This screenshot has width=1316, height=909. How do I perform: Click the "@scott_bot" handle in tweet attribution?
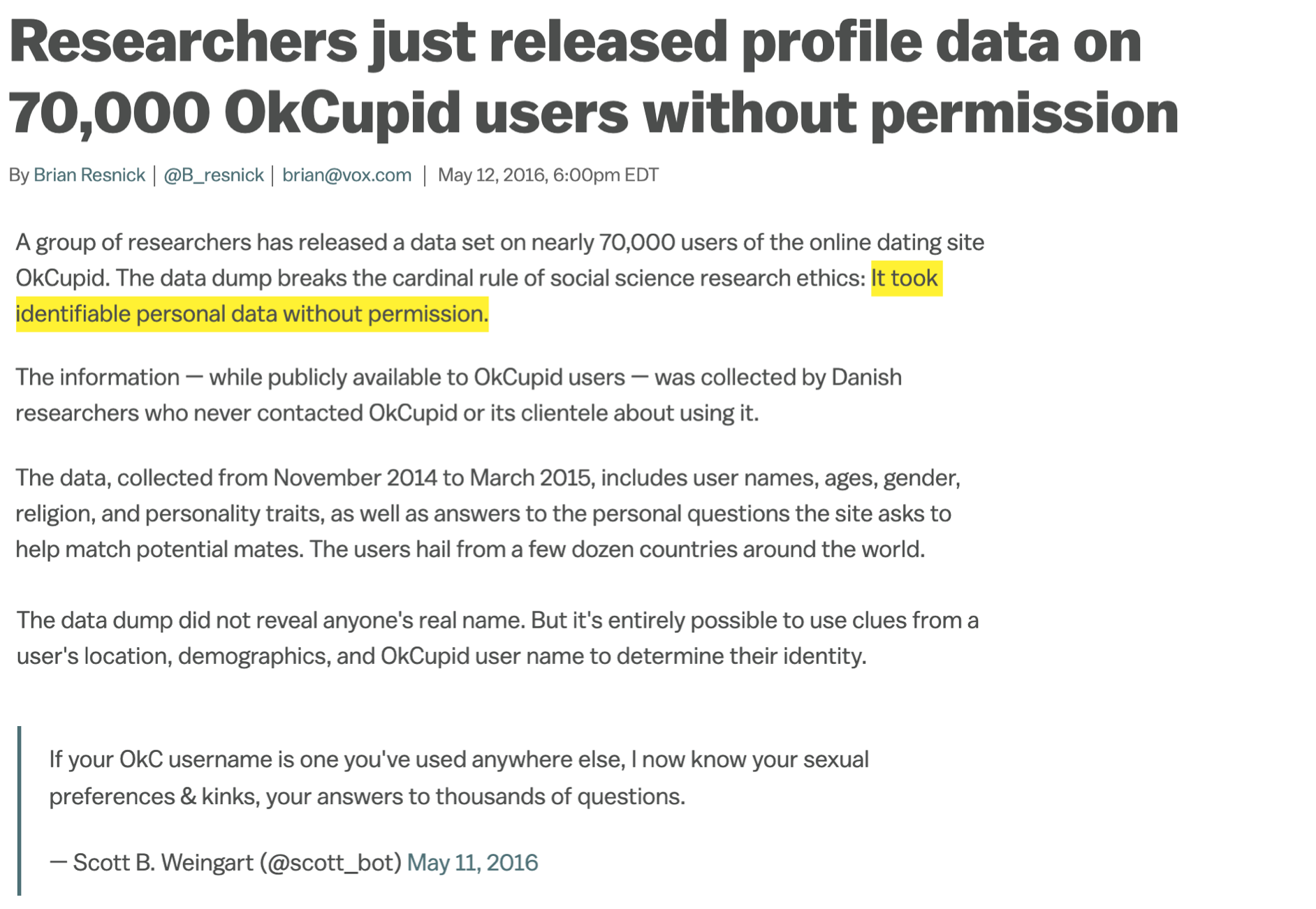click(330, 862)
